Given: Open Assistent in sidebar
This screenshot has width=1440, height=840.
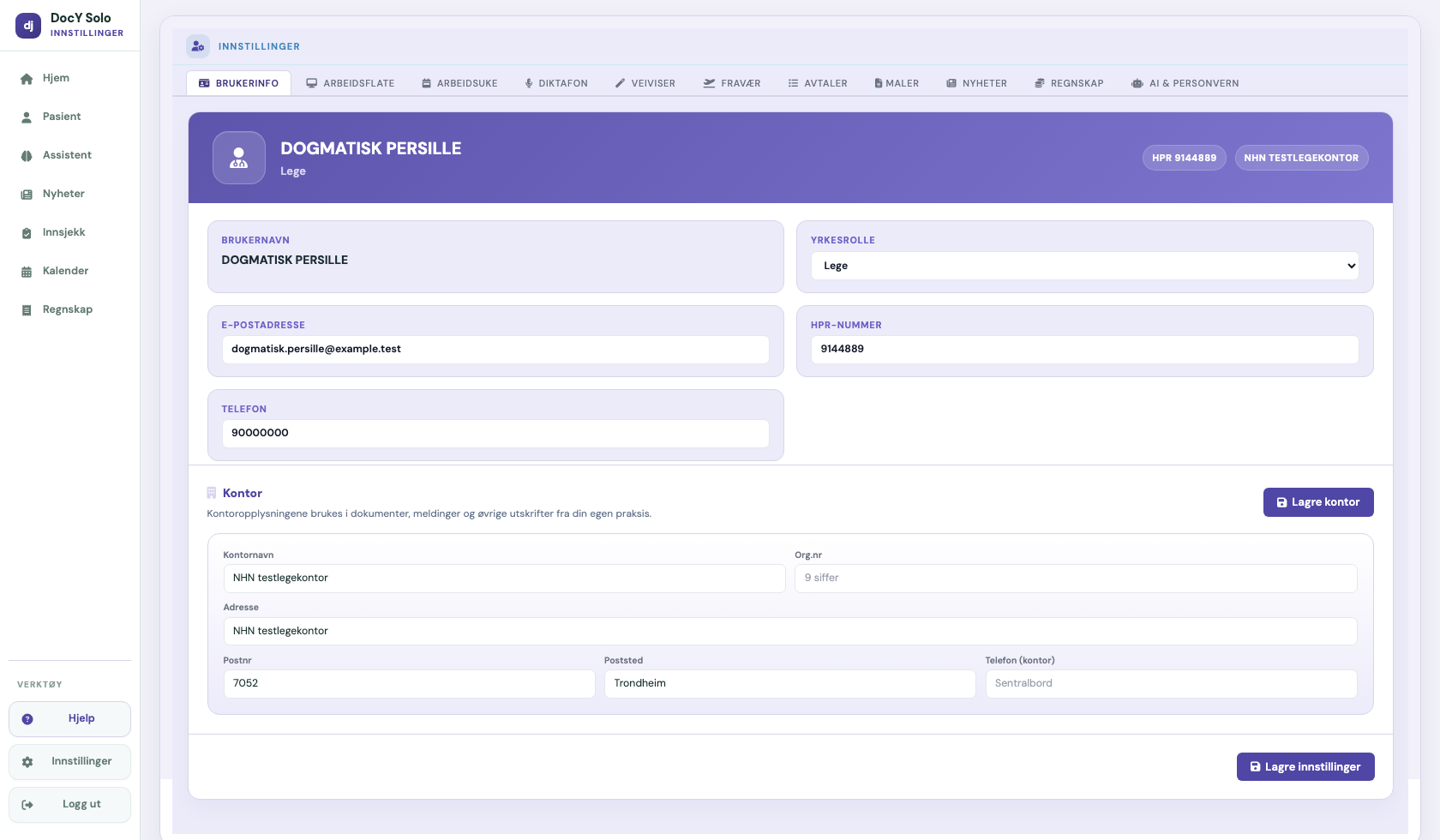Looking at the screenshot, I should (x=69, y=155).
